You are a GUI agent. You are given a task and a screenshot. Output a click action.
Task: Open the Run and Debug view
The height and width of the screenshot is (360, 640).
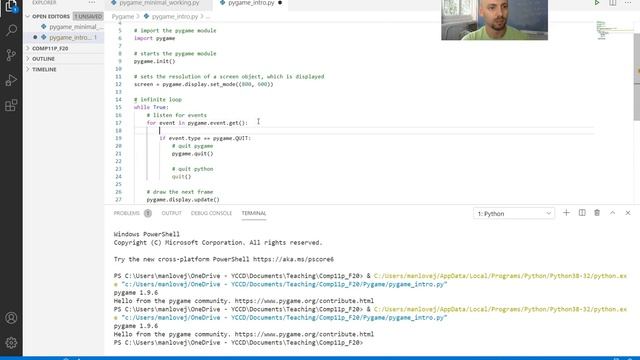[x=11, y=80]
